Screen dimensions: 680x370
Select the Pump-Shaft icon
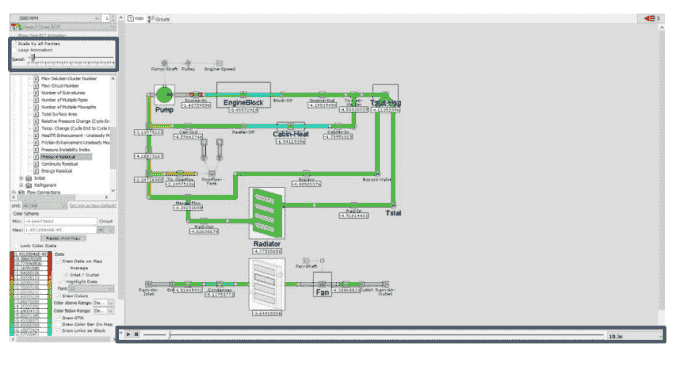pyautogui.click(x=164, y=63)
